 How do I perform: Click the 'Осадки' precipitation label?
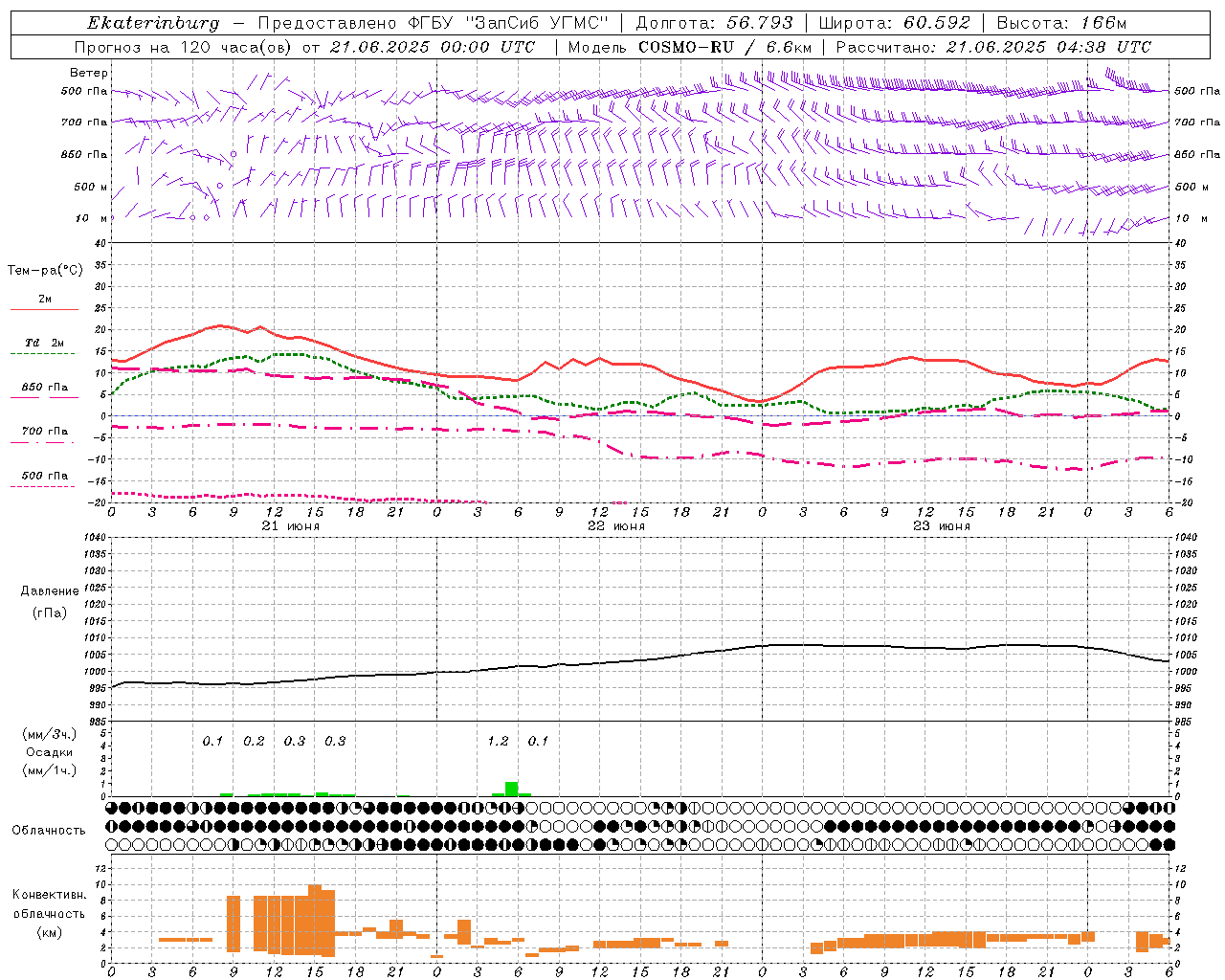[50, 752]
